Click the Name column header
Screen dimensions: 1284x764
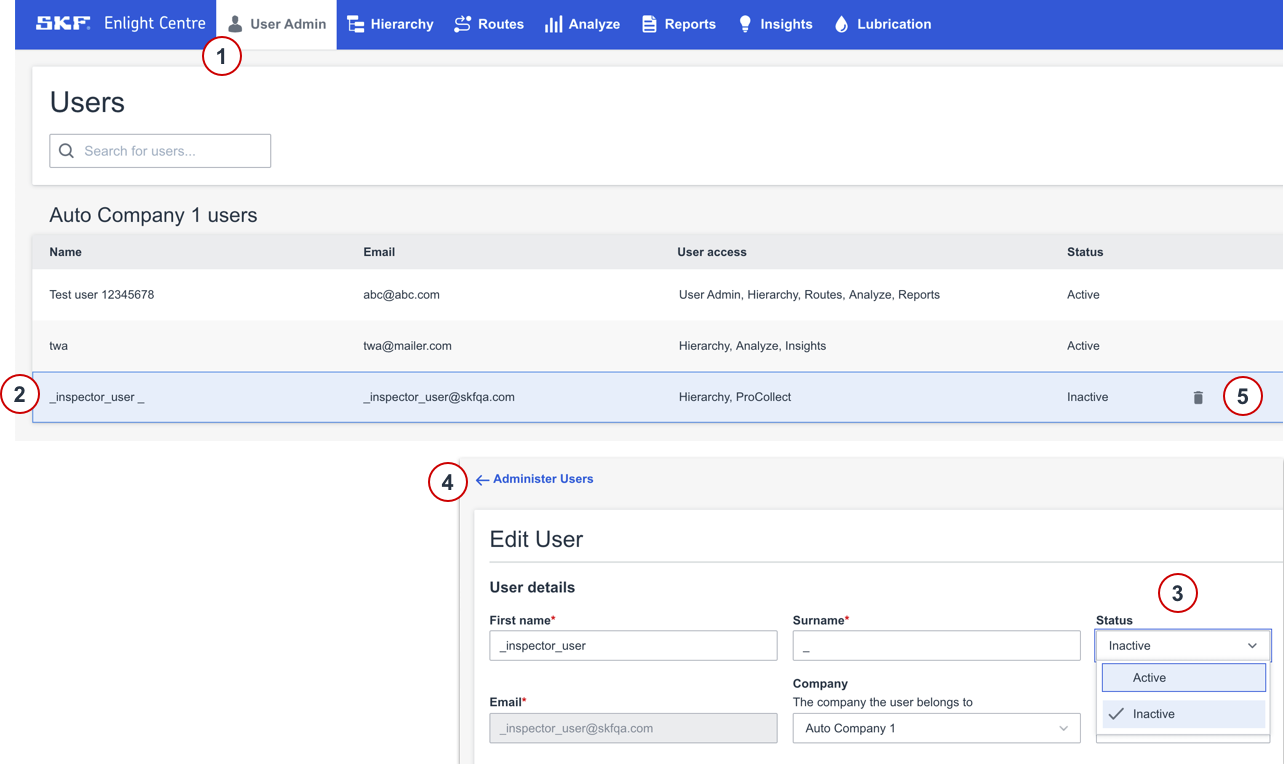click(66, 252)
